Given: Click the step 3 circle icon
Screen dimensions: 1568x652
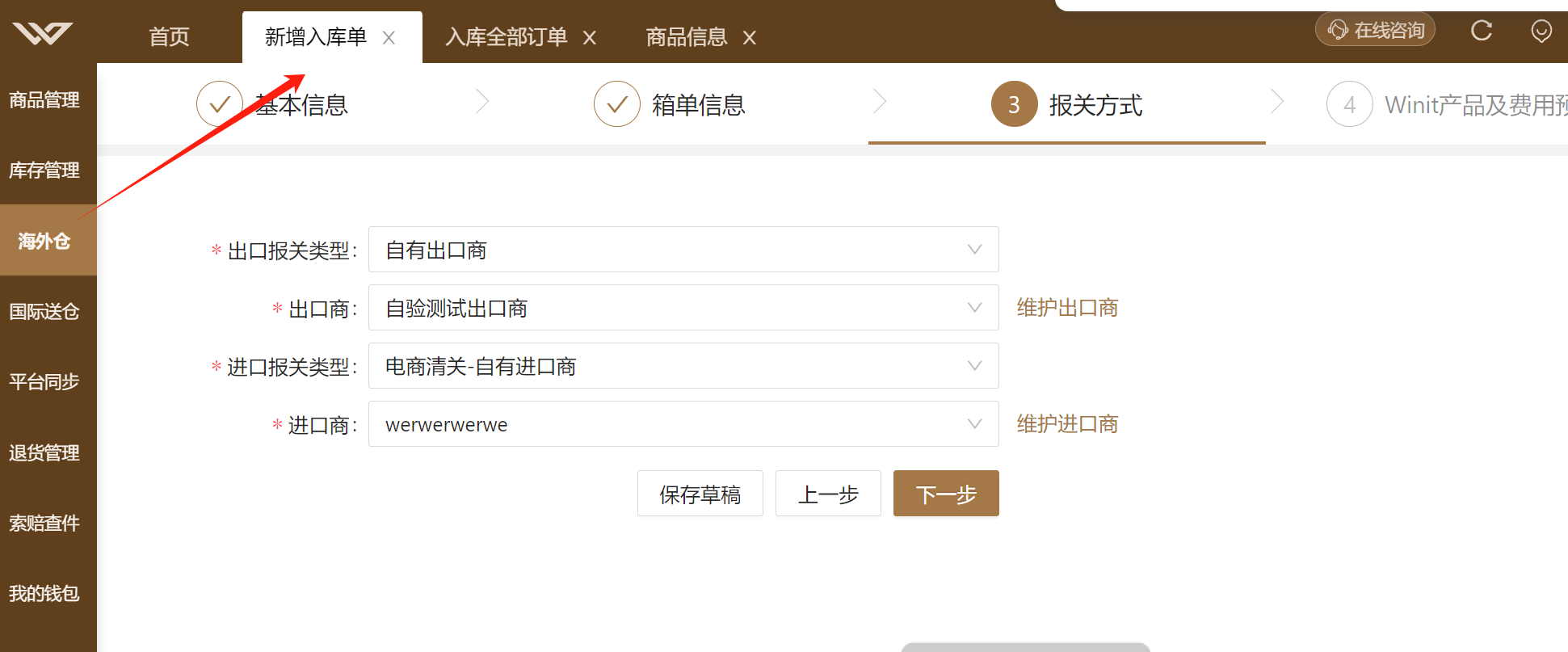Looking at the screenshot, I should pyautogui.click(x=1015, y=104).
